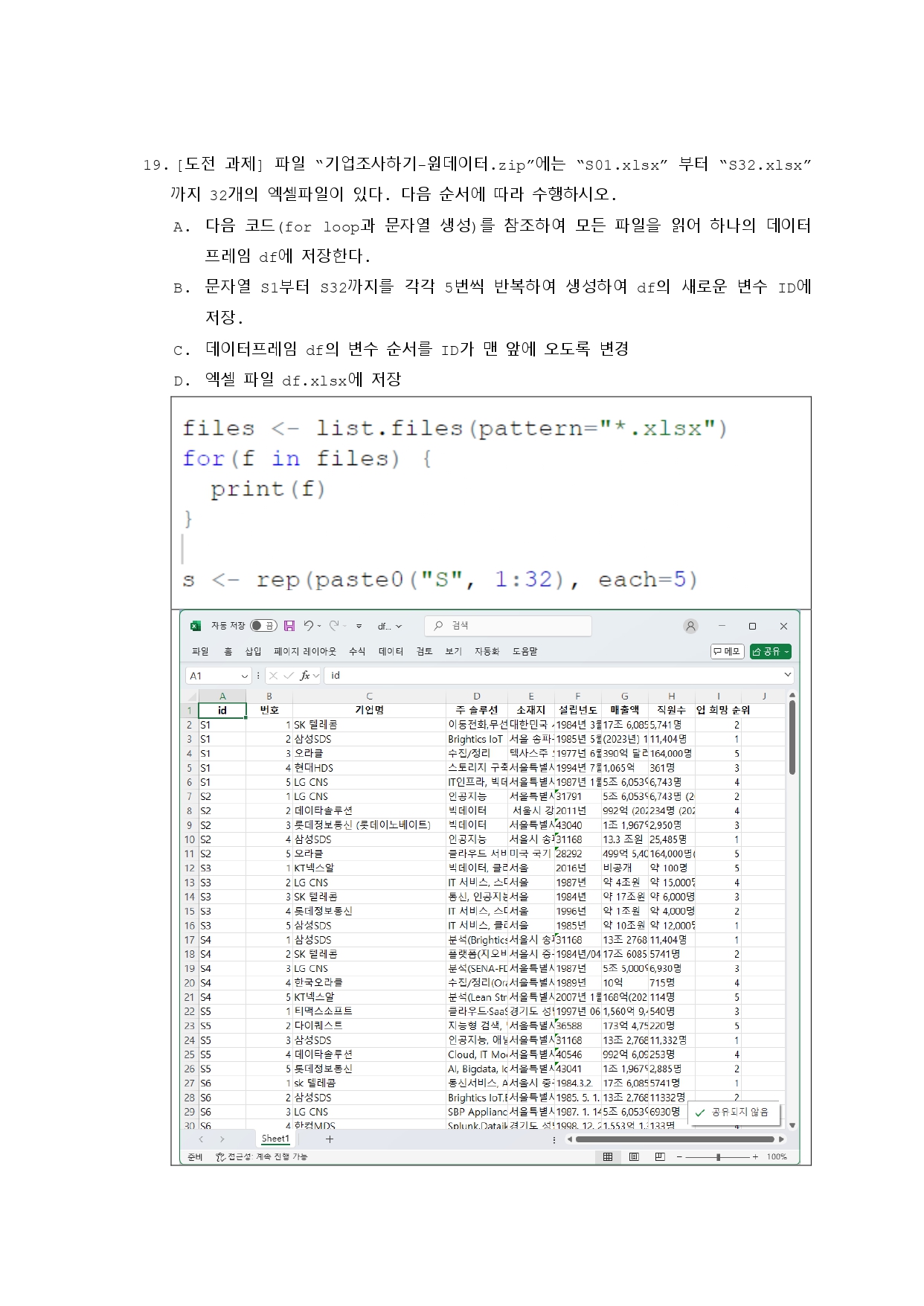Click cell 데이타솔루션 in row 8
The width and height of the screenshot is (924, 1306).
[x=369, y=810]
